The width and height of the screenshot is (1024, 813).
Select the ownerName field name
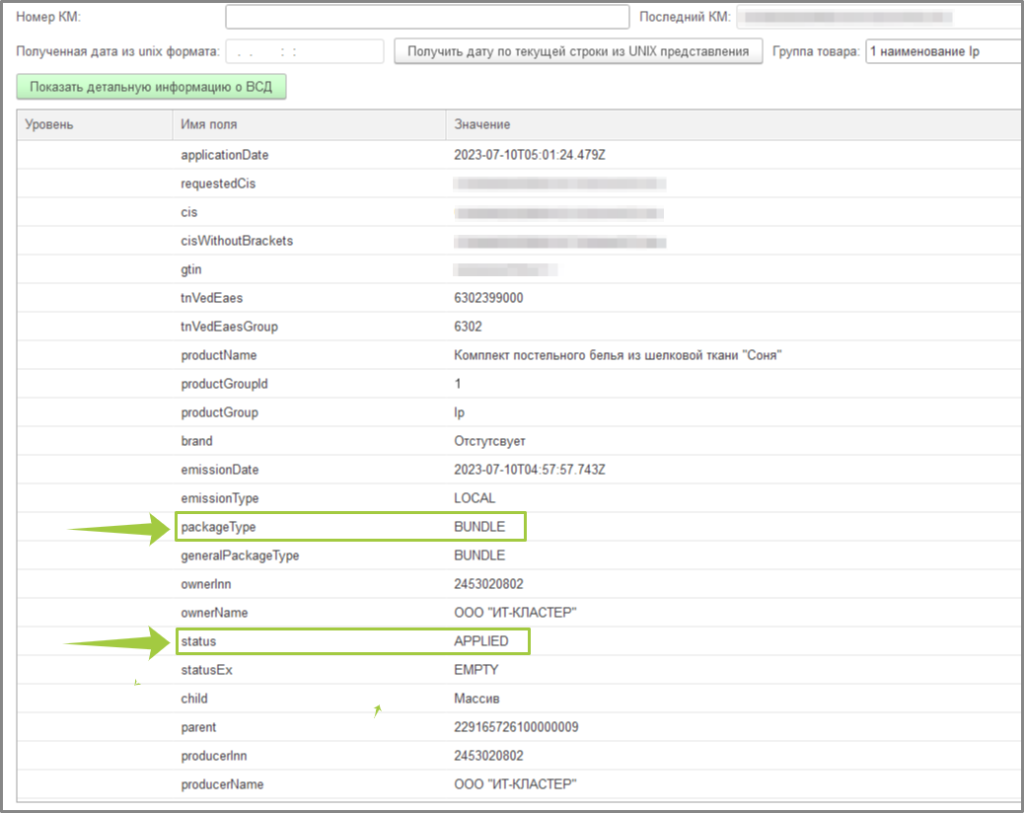[214, 613]
